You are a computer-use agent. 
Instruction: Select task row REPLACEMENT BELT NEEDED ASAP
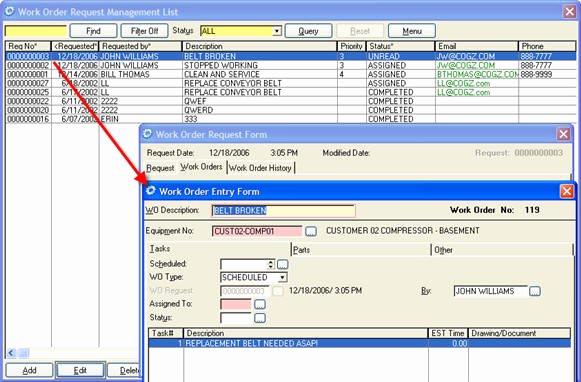coord(359,343)
